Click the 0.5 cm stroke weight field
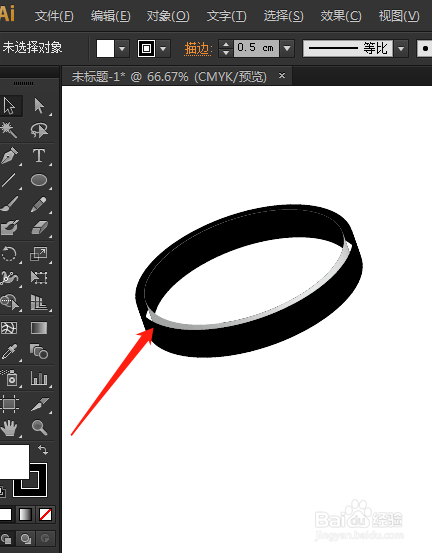432x553 pixels. [x=256, y=48]
